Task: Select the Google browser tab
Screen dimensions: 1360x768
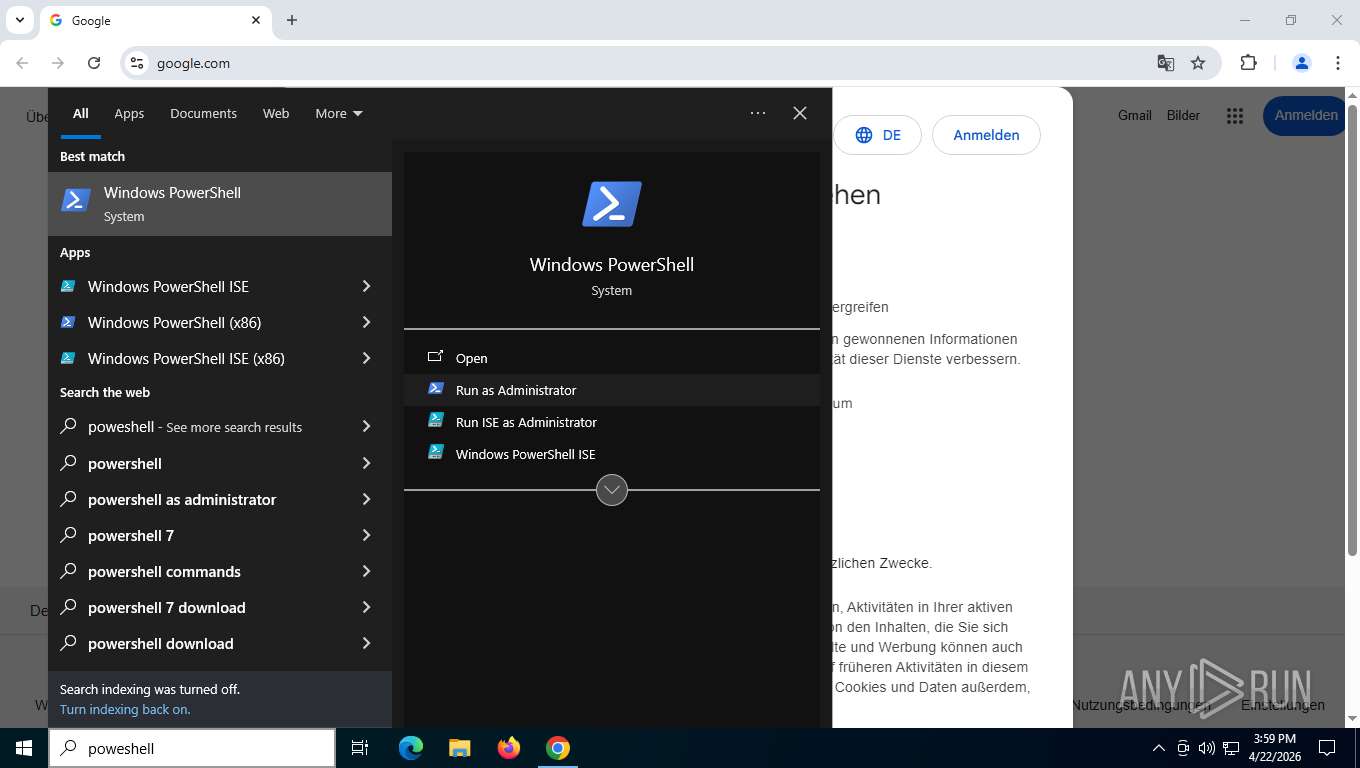Action: pyautogui.click(x=155, y=20)
